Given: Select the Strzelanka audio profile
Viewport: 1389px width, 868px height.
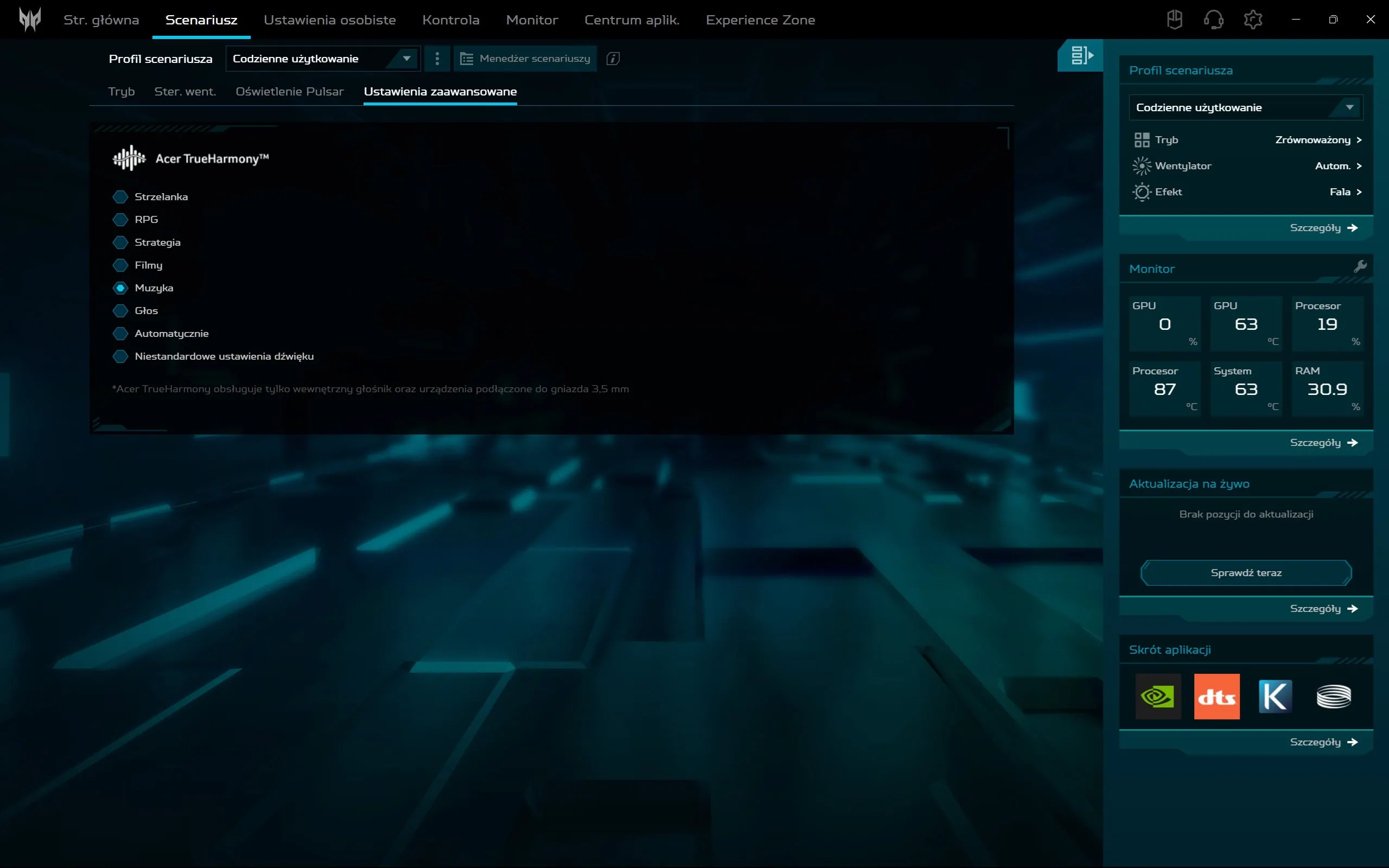Looking at the screenshot, I should click(x=121, y=196).
